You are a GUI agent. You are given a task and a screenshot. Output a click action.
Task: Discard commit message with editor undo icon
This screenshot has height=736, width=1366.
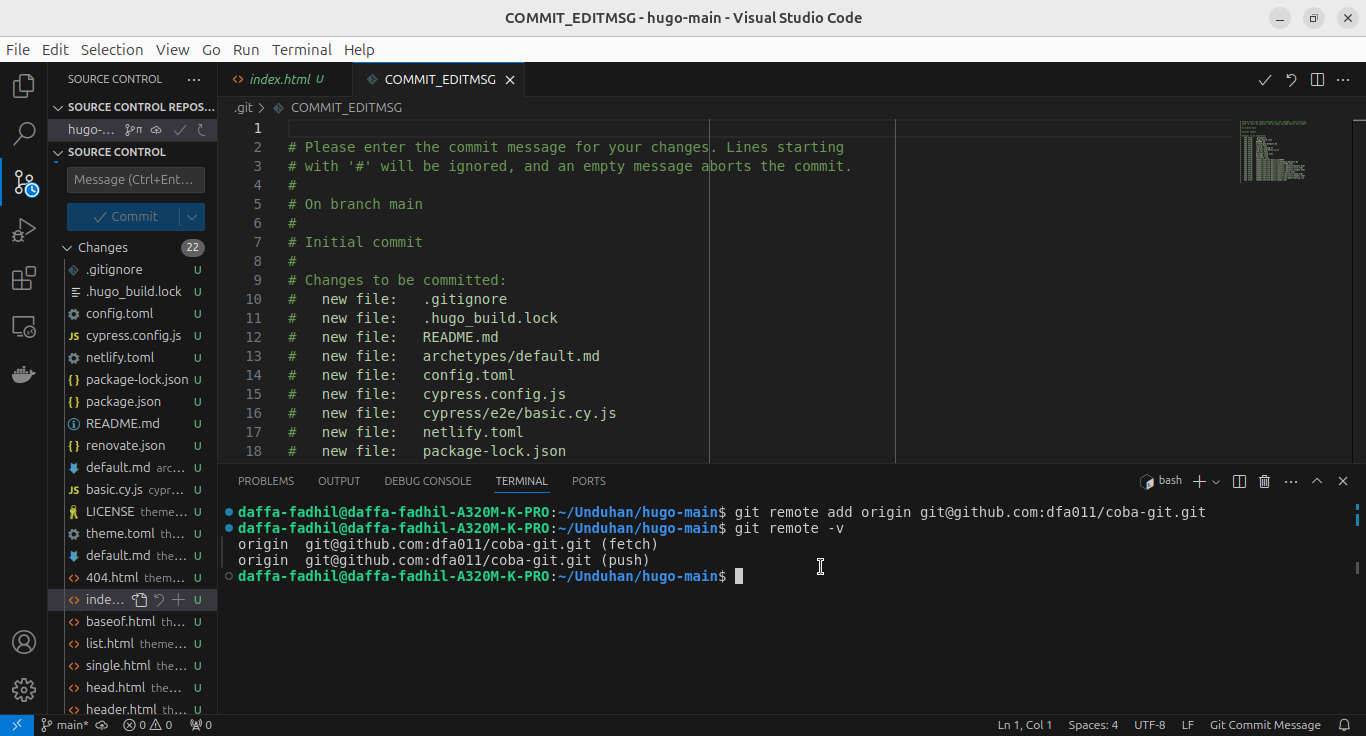[x=1291, y=79]
